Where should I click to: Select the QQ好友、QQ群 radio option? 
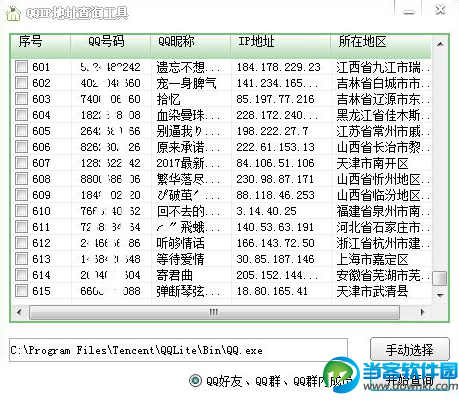tap(195, 381)
